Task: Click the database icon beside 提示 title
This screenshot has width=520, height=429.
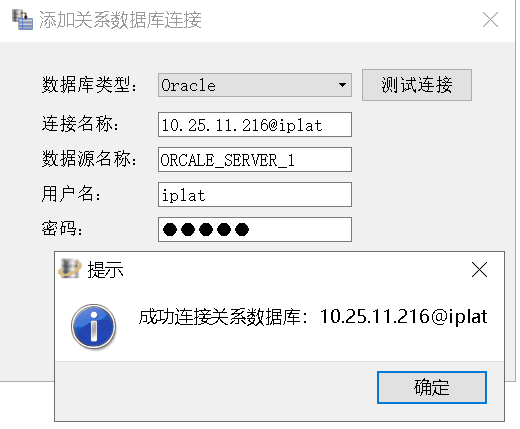Action: point(70,268)
